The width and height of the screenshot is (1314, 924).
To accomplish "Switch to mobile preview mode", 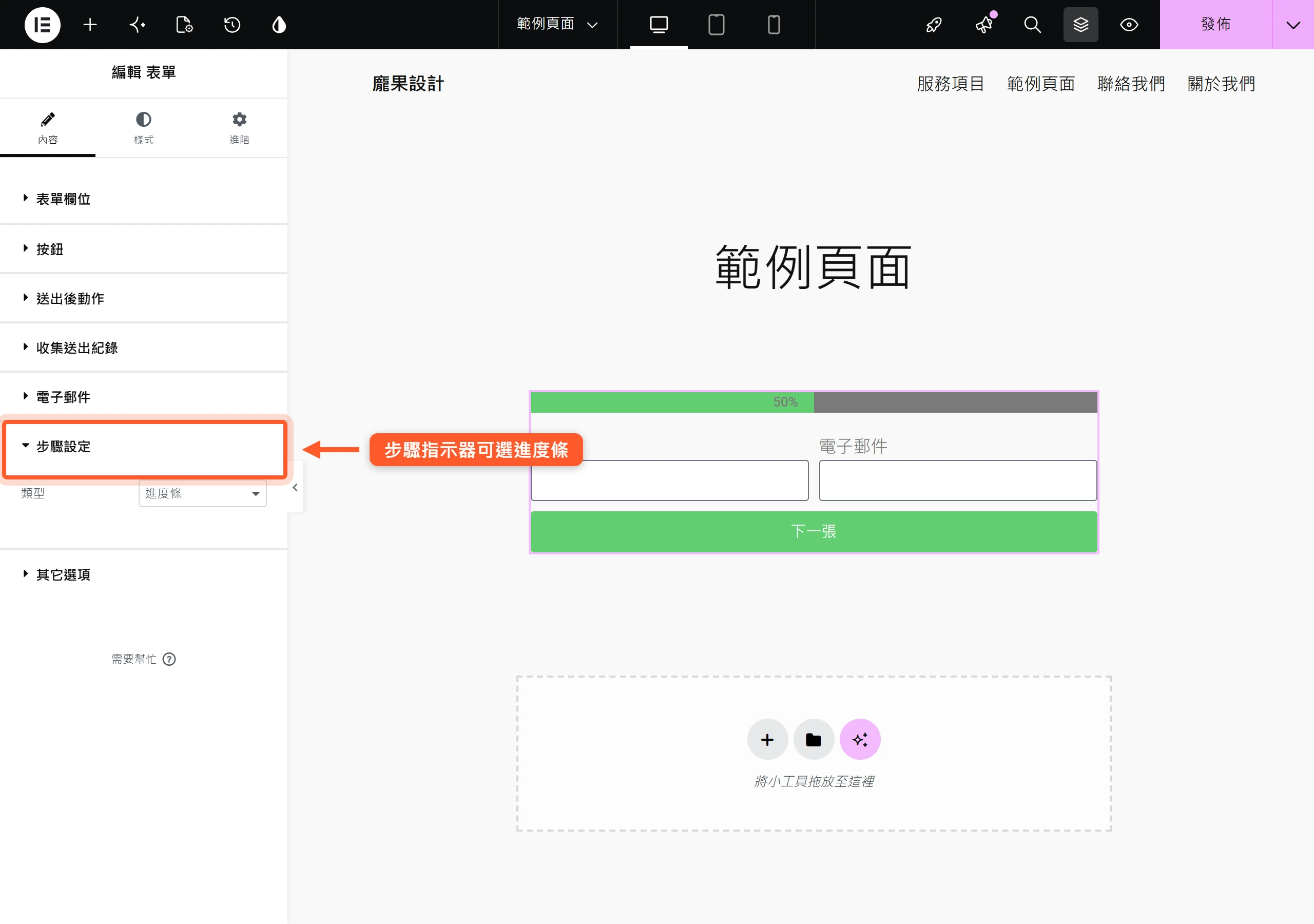I will click(773, 25).
